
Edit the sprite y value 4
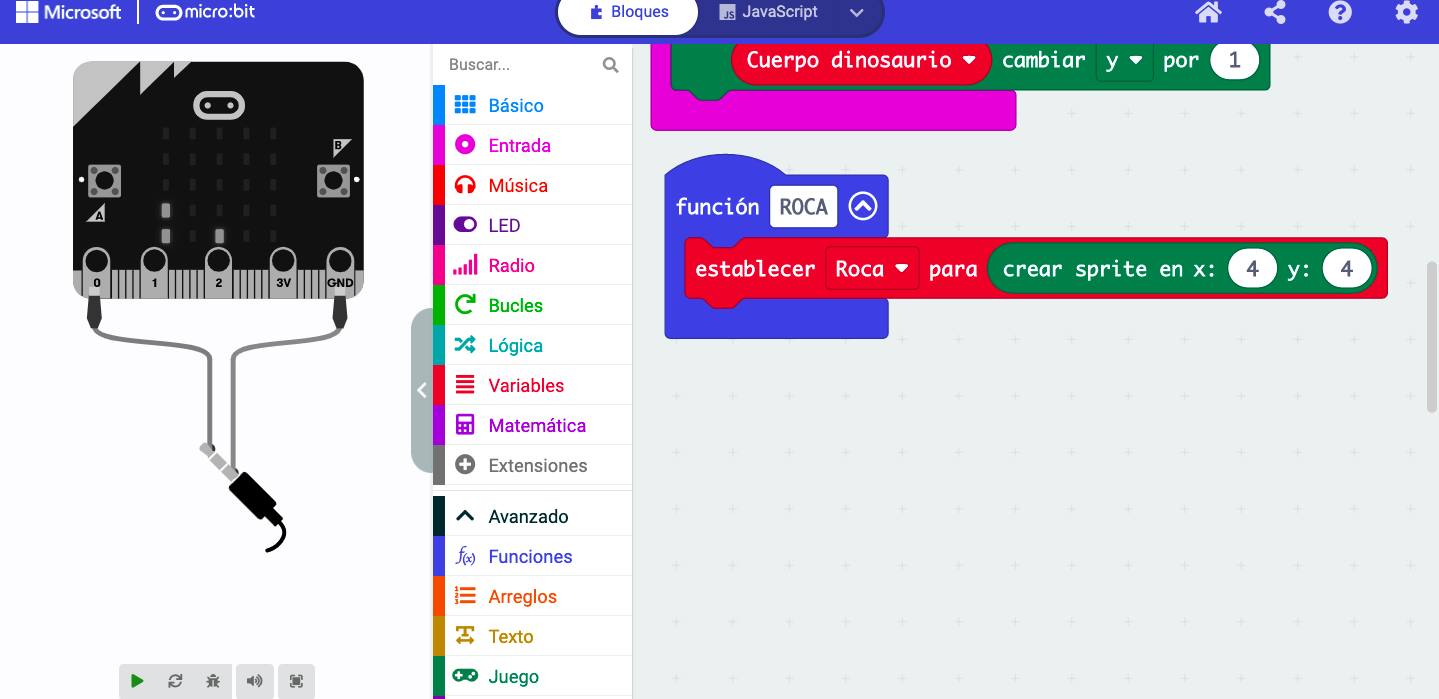1346,269
